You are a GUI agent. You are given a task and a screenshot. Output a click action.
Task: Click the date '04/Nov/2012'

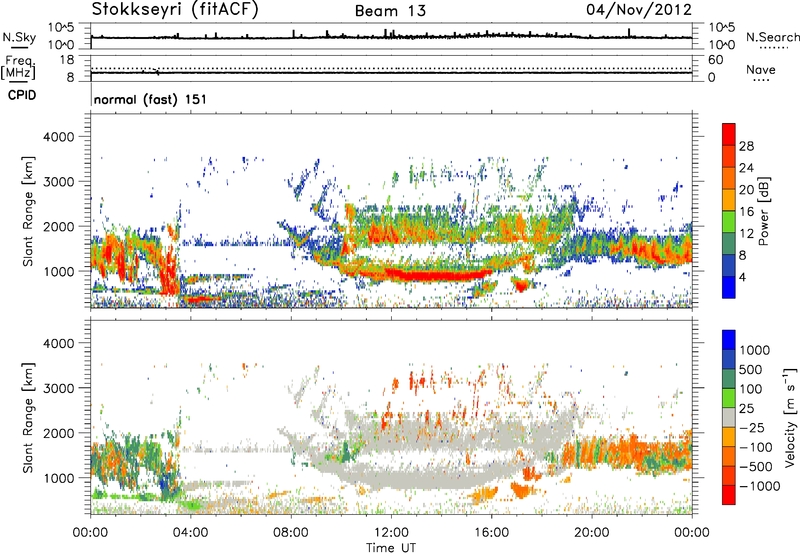(639, 10)
